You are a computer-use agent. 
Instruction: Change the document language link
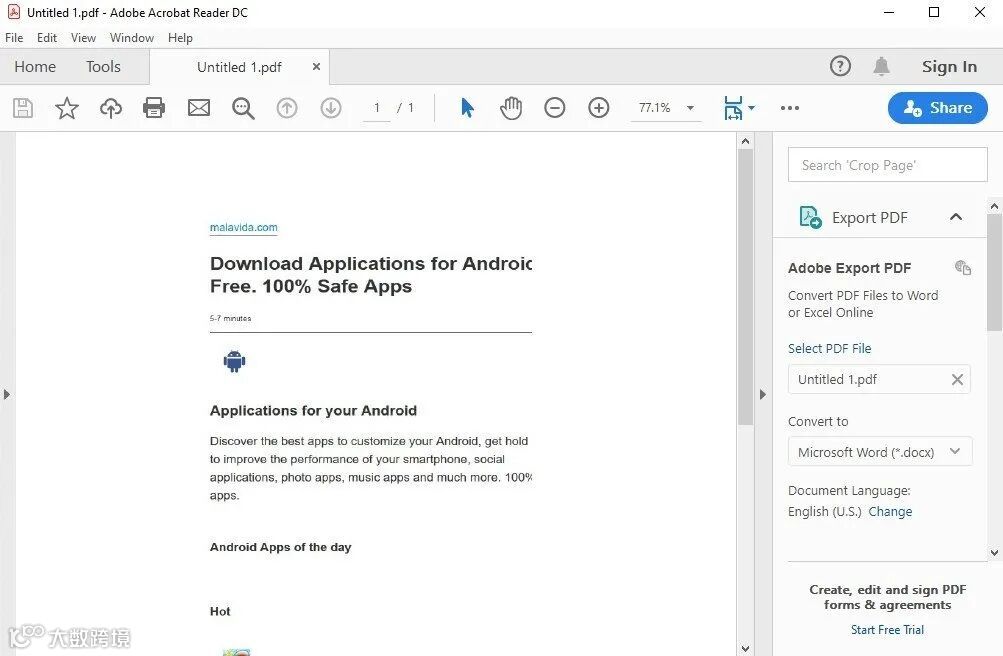890,512
